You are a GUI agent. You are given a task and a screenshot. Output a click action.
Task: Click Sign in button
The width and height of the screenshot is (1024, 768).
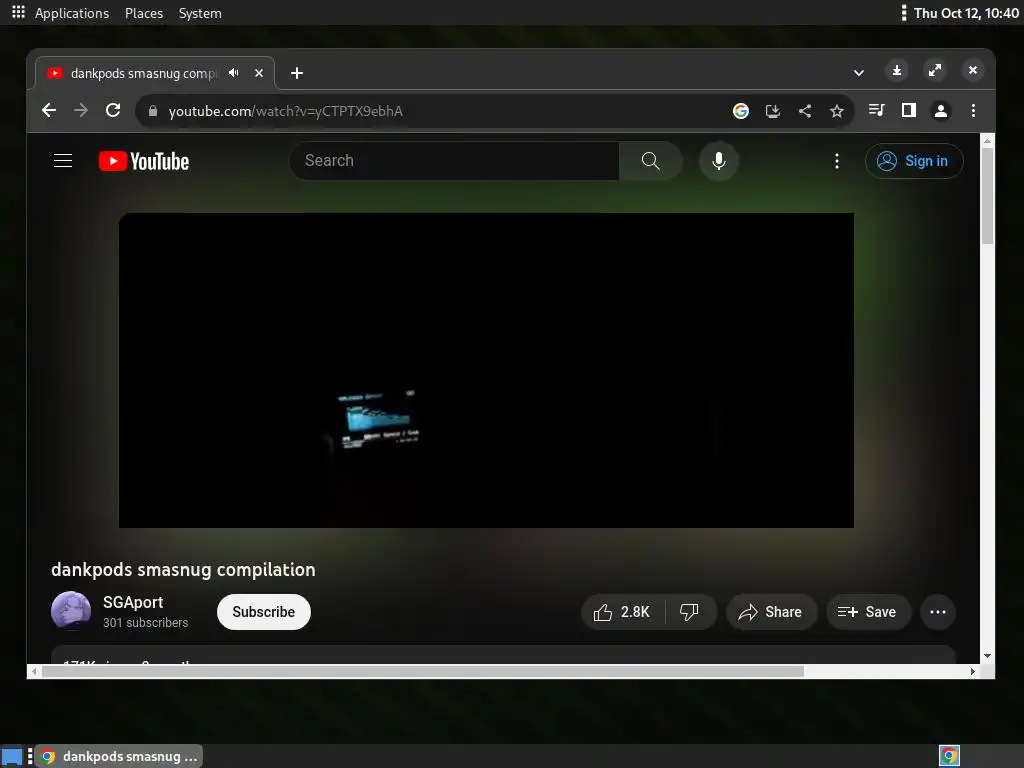(x=914, y=161)
